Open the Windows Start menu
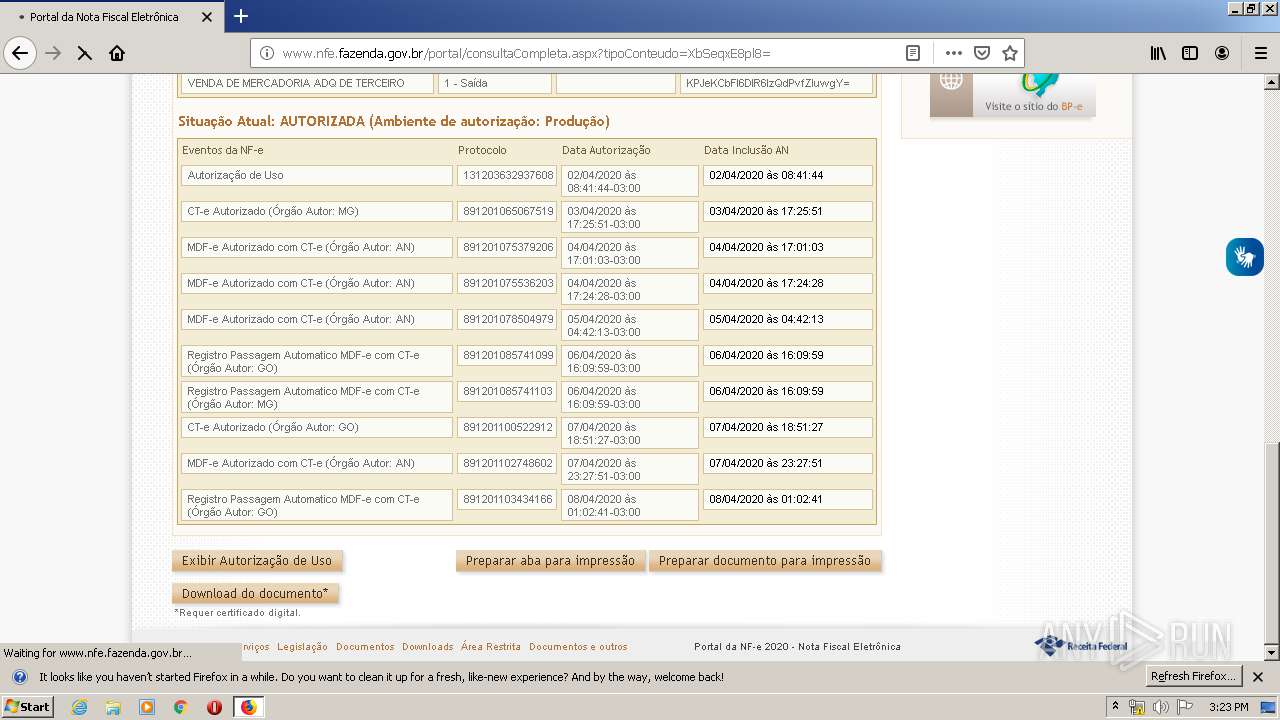This screenshot has height=720, width=1280. click(x=28, y=707)
